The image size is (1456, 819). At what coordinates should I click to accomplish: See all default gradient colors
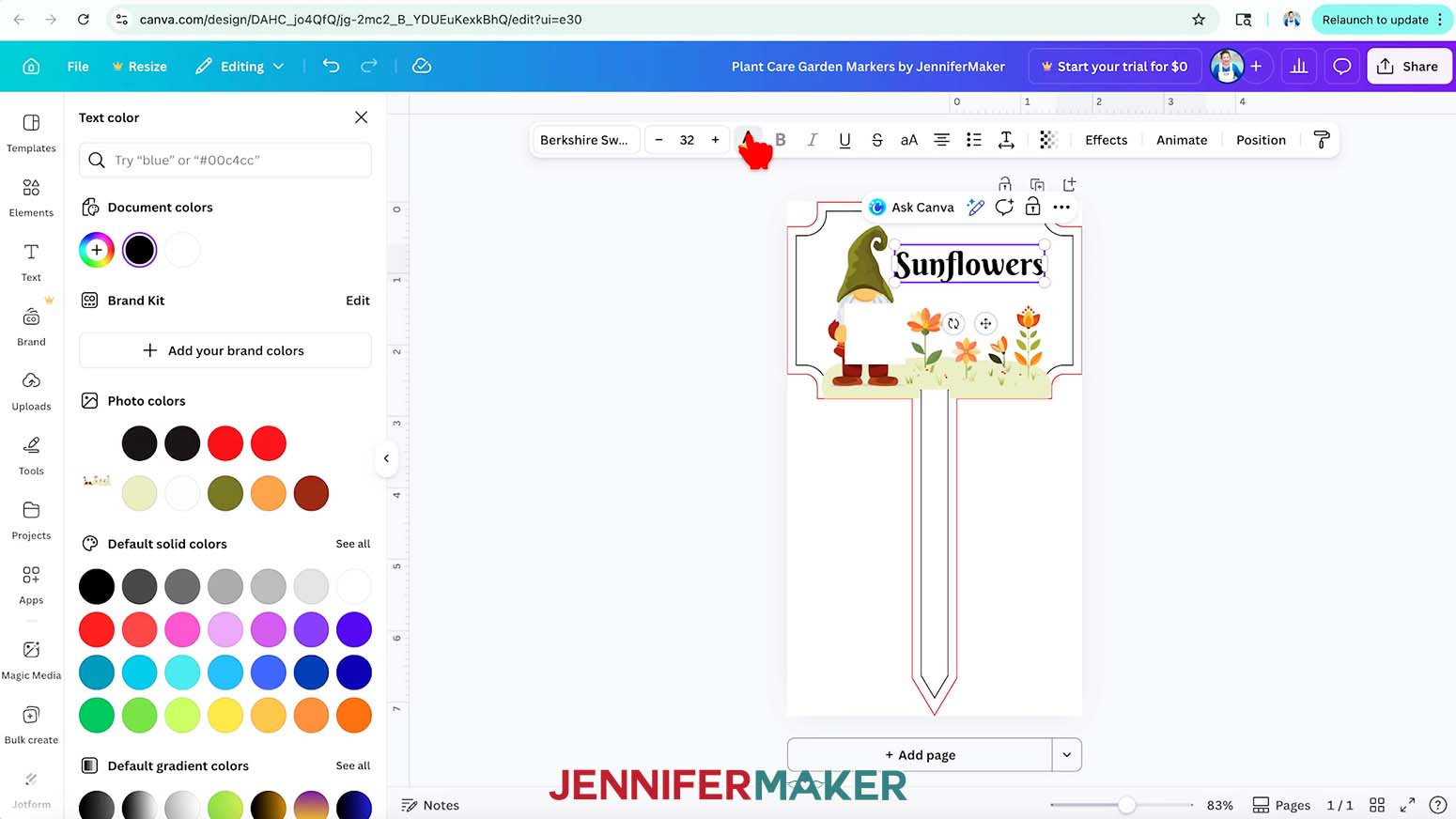click(353, 765)
